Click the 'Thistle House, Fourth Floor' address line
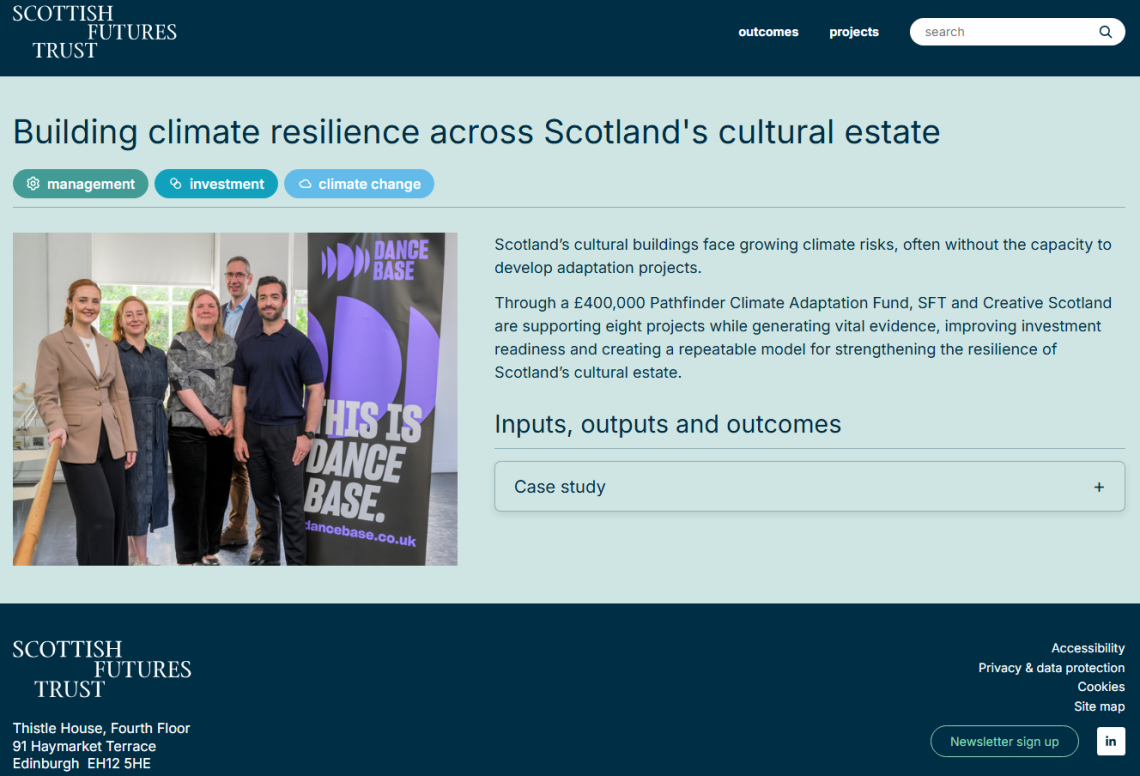The image size is (1140, 776). click(x=101, y=728)
